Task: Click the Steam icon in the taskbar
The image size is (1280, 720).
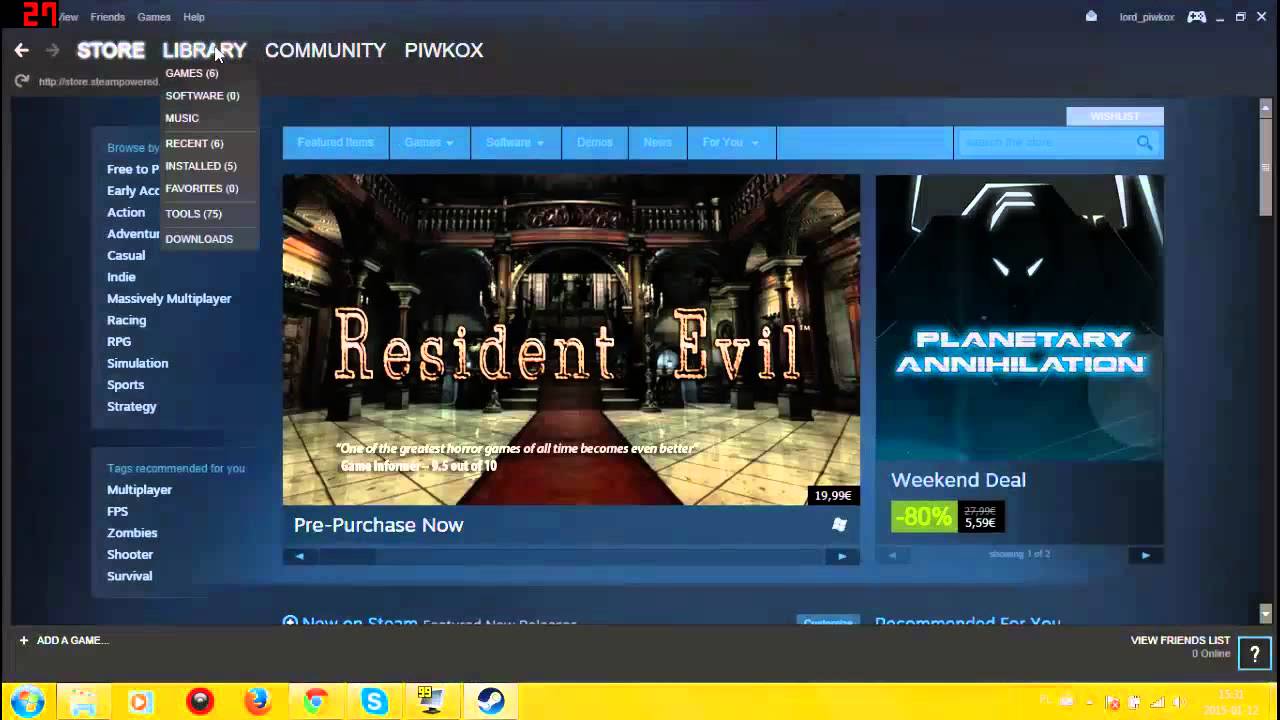Action: [x=491, y=702]
